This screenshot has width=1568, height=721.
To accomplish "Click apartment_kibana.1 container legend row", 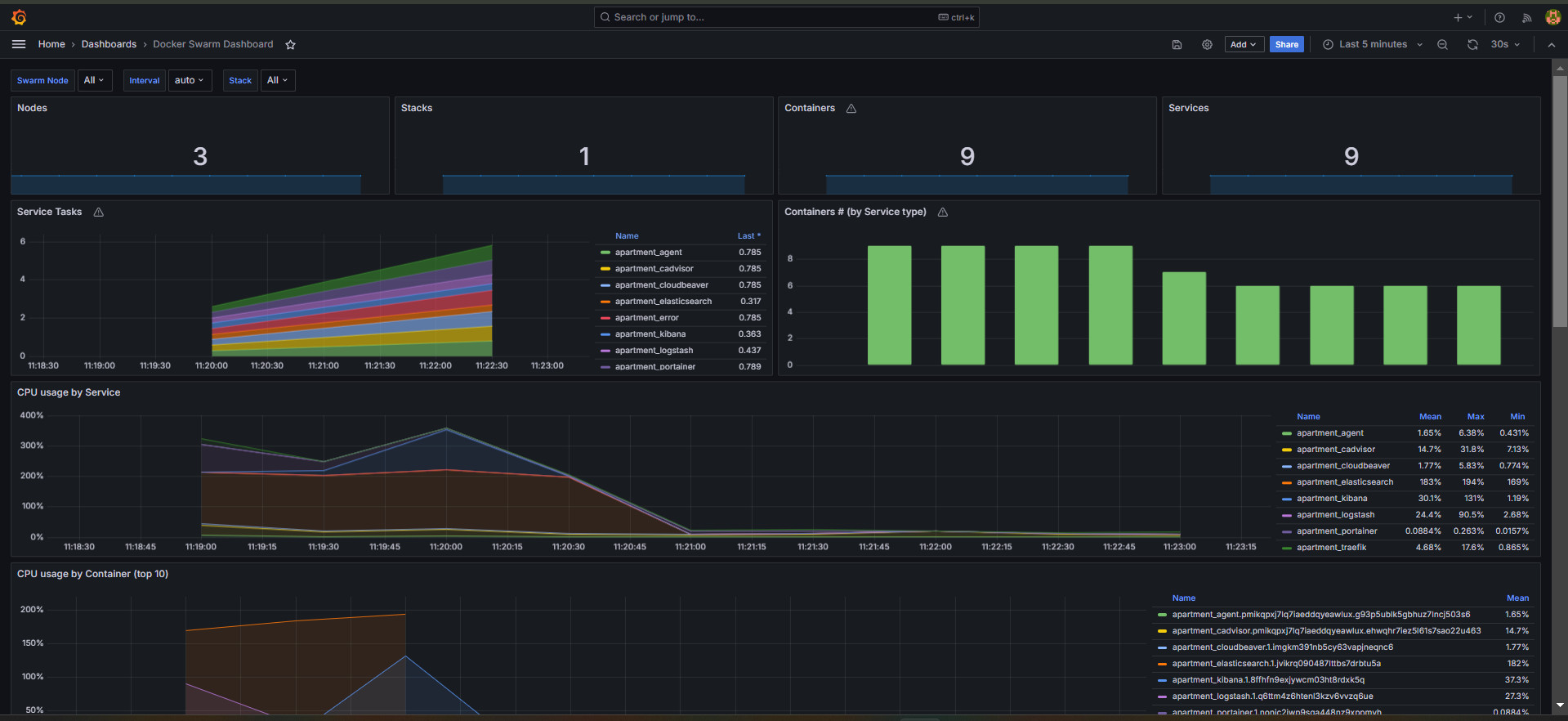I will click(1343, 680).
